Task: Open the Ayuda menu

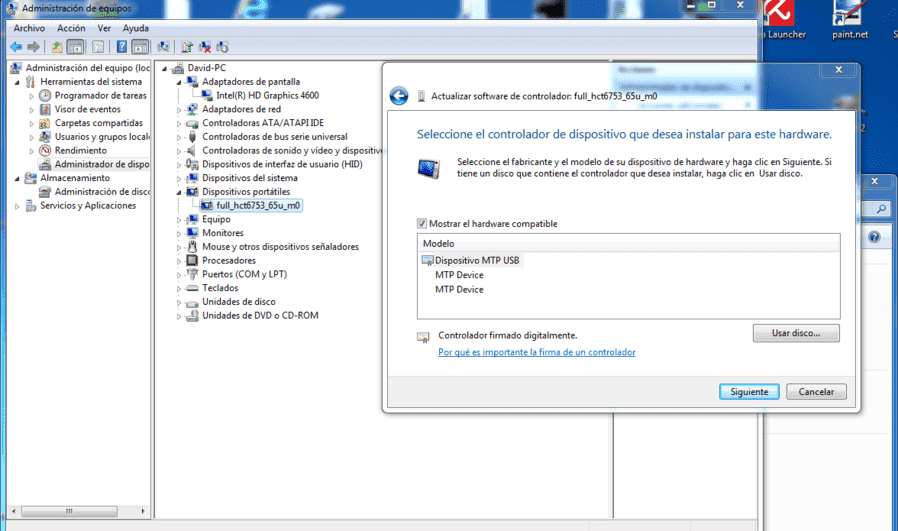Action: click(136, 28)
